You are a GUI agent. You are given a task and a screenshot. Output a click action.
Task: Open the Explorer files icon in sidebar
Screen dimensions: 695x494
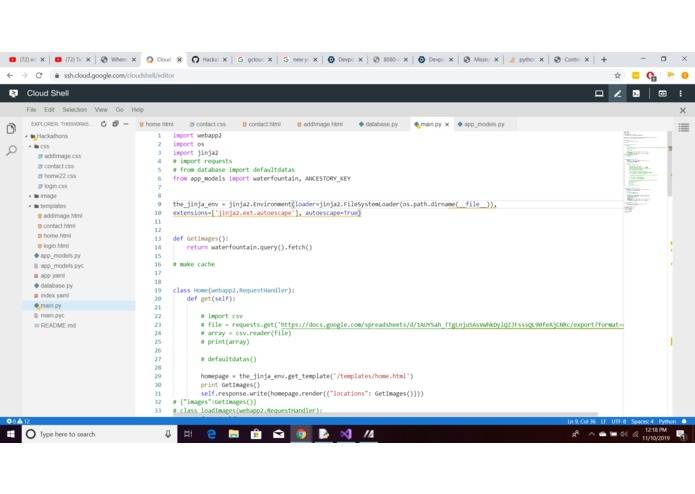[x=12, y=129]
